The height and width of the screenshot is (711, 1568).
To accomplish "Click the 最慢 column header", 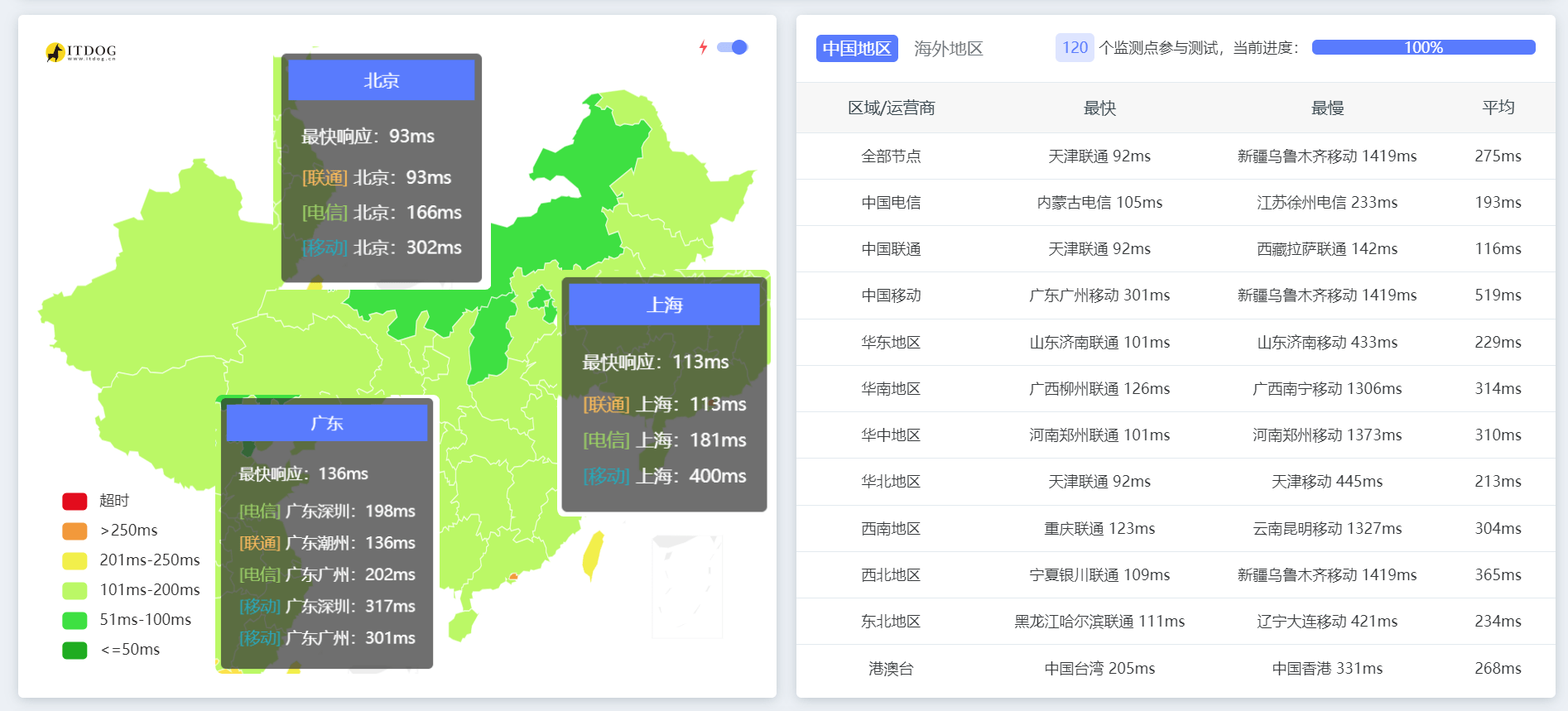I will click(1327, 108).
